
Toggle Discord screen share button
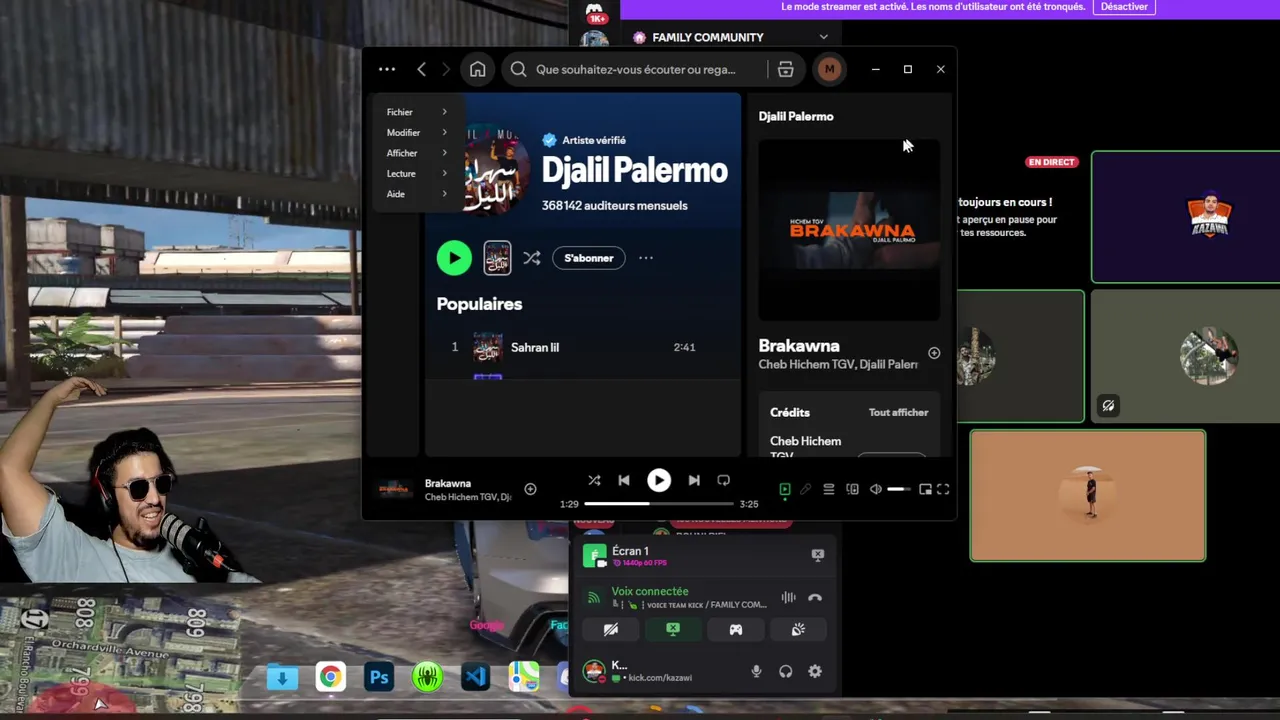click(673, 629)
